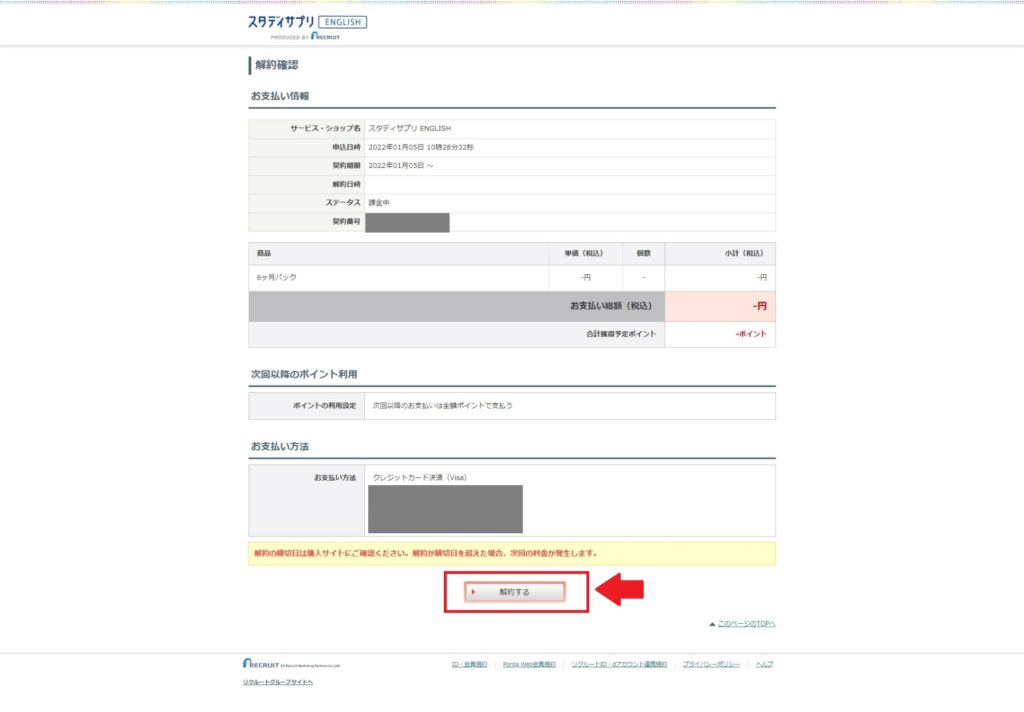Open the ヘルプ footer link
Image resolution: width=1024 pixels, height=712 pixels.
pyautogui.click(x=764, y=664)
